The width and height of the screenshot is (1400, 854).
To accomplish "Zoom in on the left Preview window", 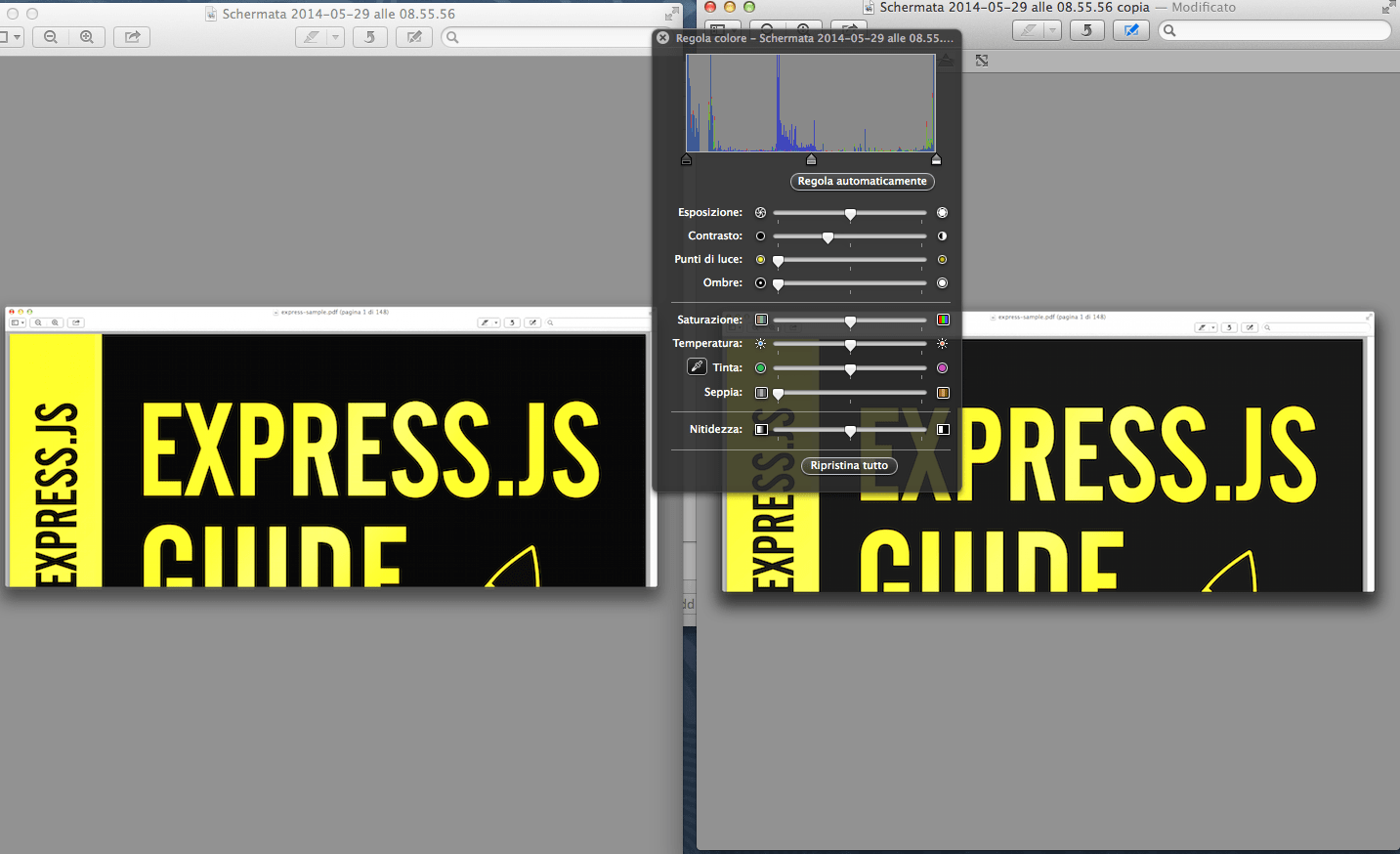I will tap(87, 37).
